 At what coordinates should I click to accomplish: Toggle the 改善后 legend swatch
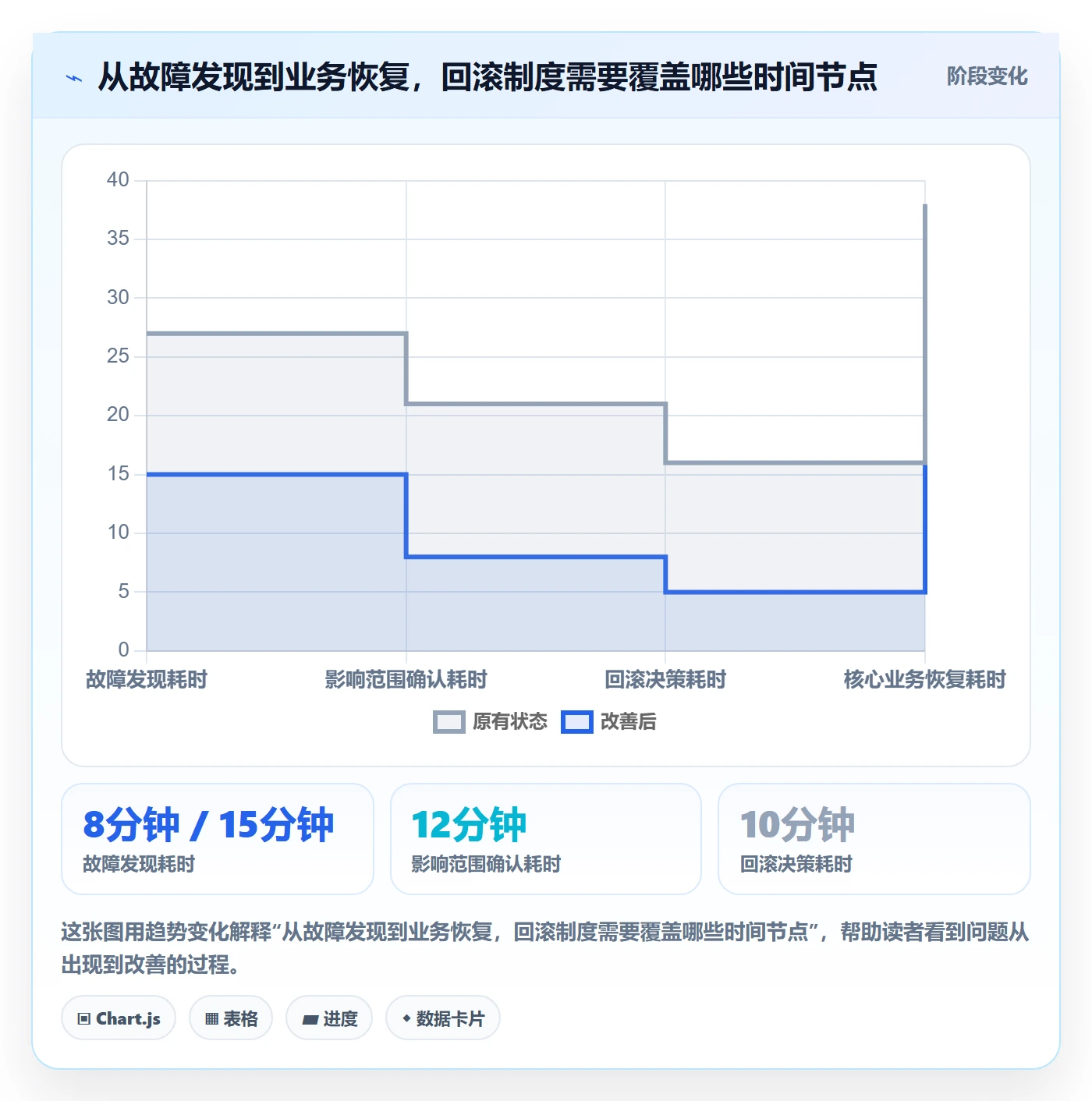[x=577, y=722]
